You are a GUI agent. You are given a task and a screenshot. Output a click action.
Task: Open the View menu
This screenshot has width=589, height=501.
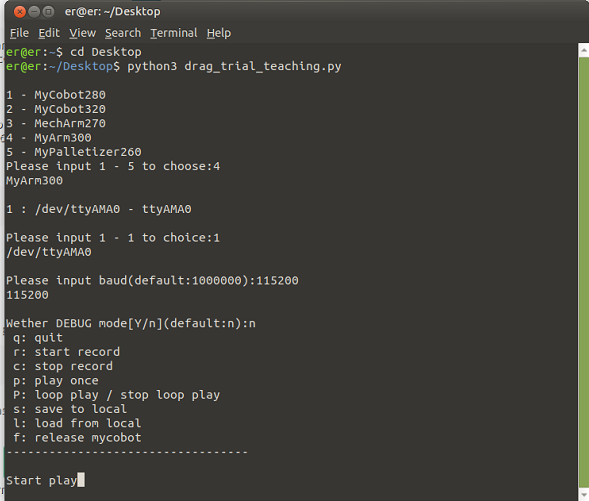tap(82, 33)
